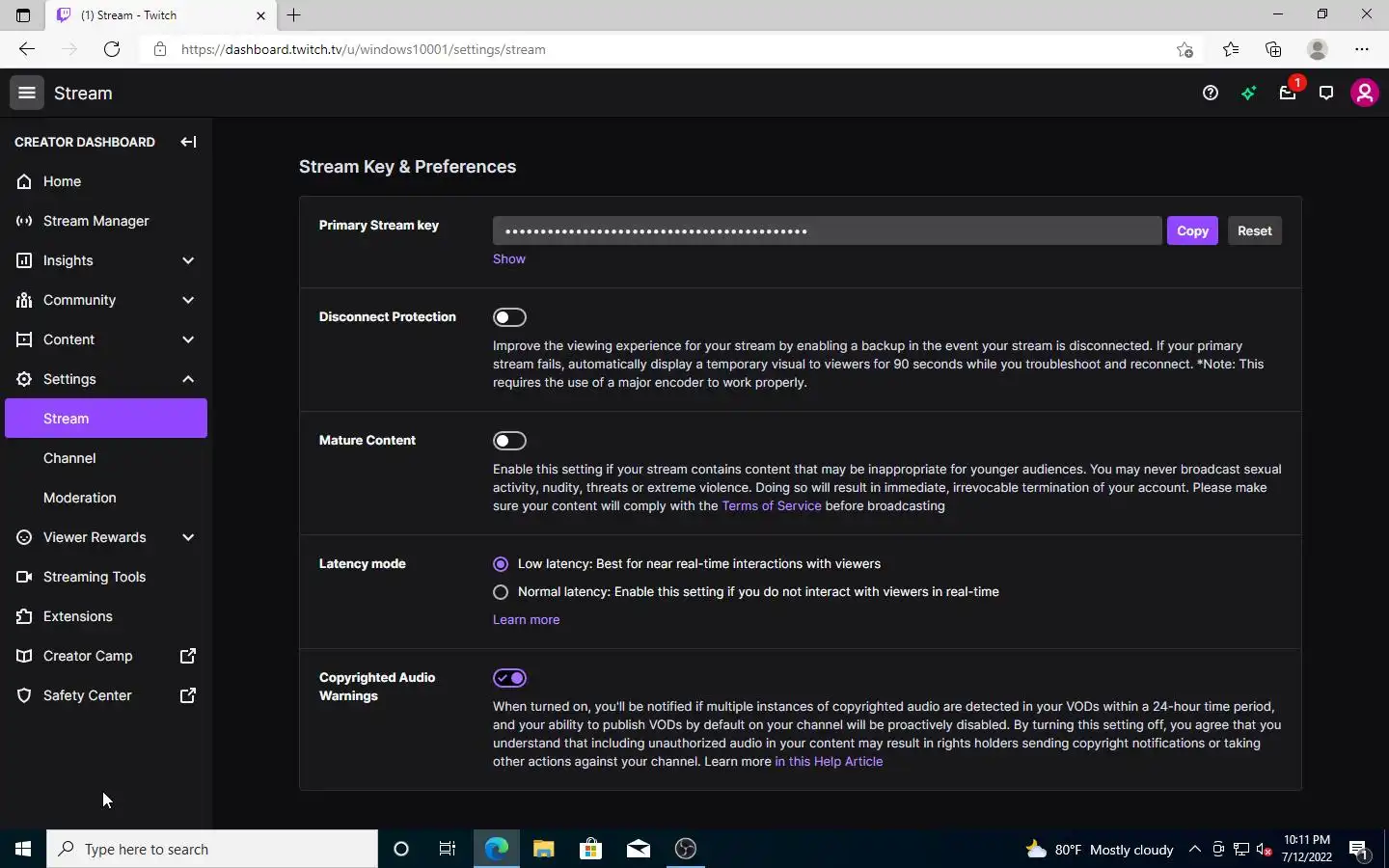Image resolution: width=1389 pixels, height=868 pixels.
Task: Open tab actions menu icon
Action: tap(23, 15)
